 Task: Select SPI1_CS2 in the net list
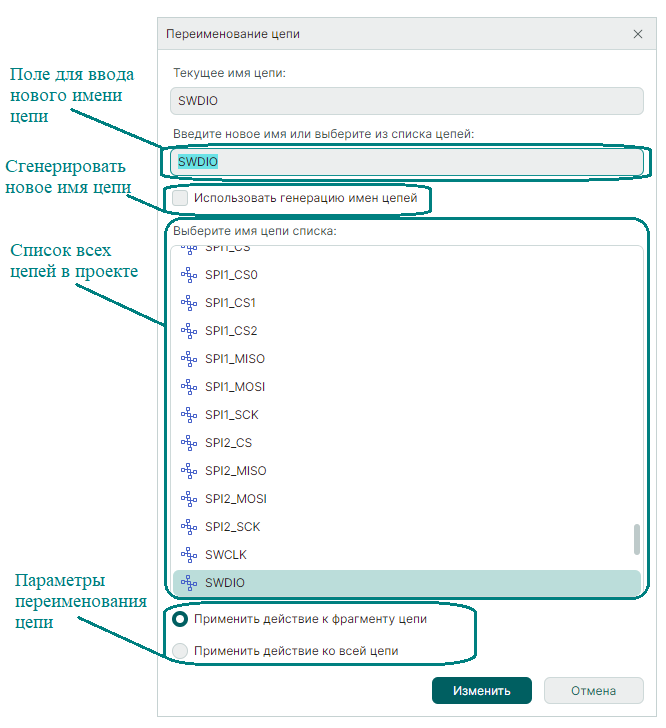point(231,330)
